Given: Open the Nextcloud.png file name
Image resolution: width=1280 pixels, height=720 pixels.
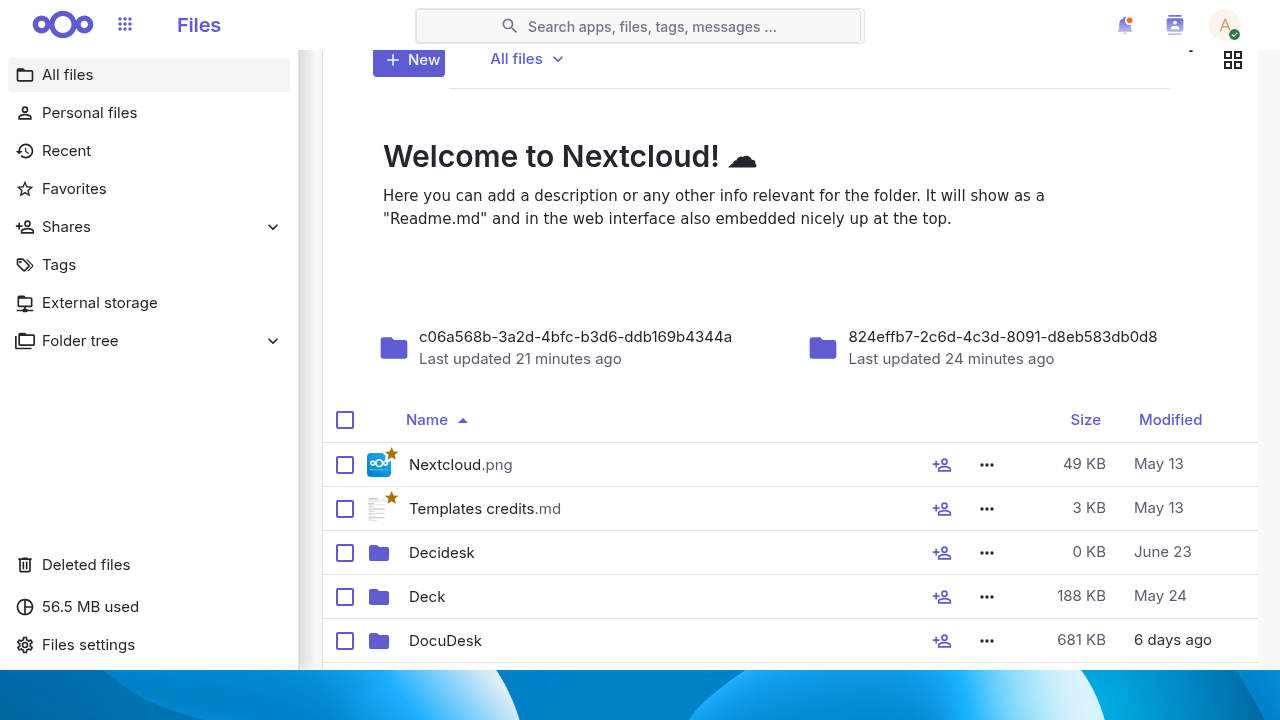Looking at the screenshot, I should [461, 465].
